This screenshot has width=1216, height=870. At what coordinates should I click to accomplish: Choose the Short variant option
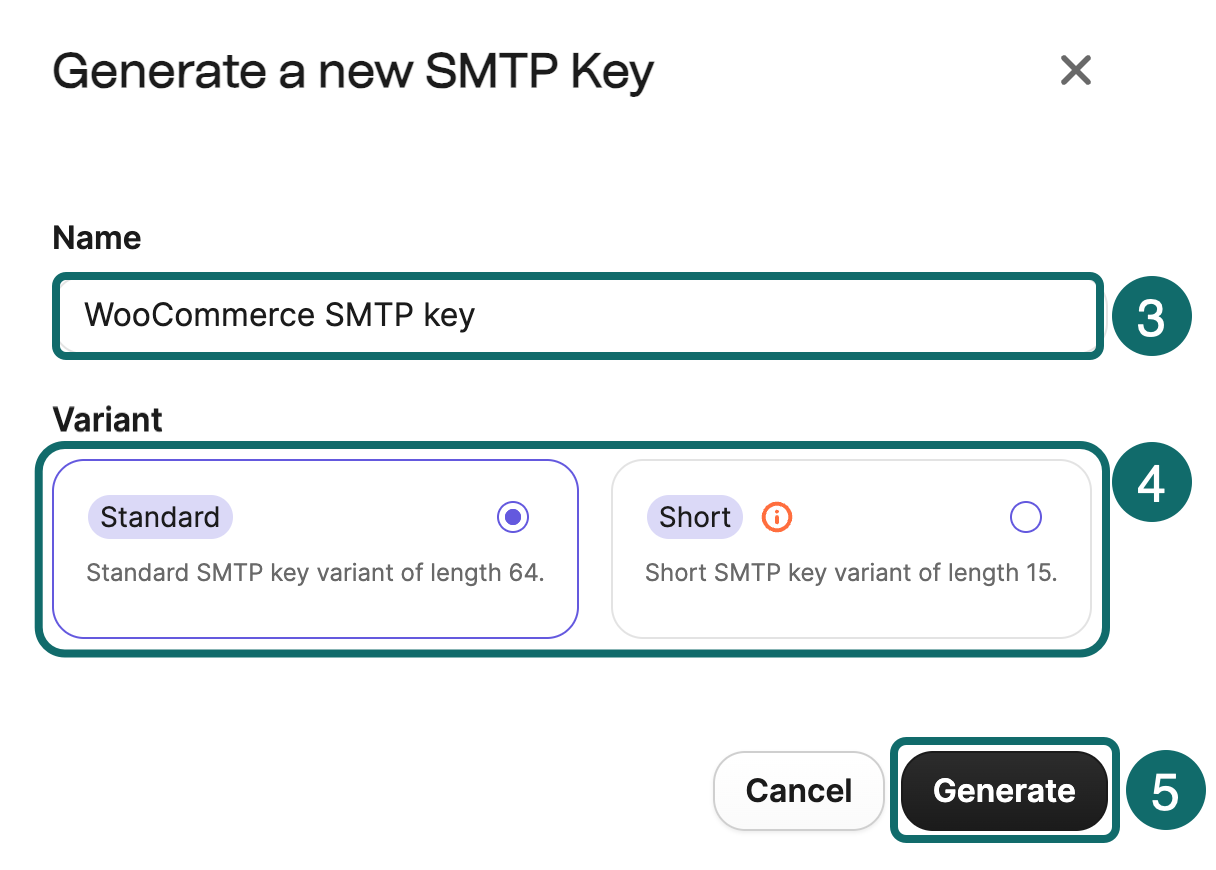pyautogui.click(x=851, y=548)
